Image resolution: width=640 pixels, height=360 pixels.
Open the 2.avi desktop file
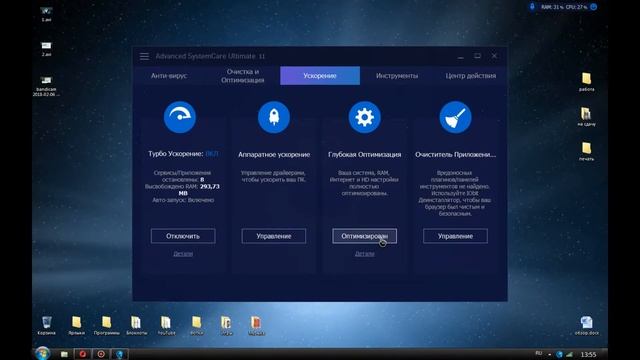pos(46,49)
